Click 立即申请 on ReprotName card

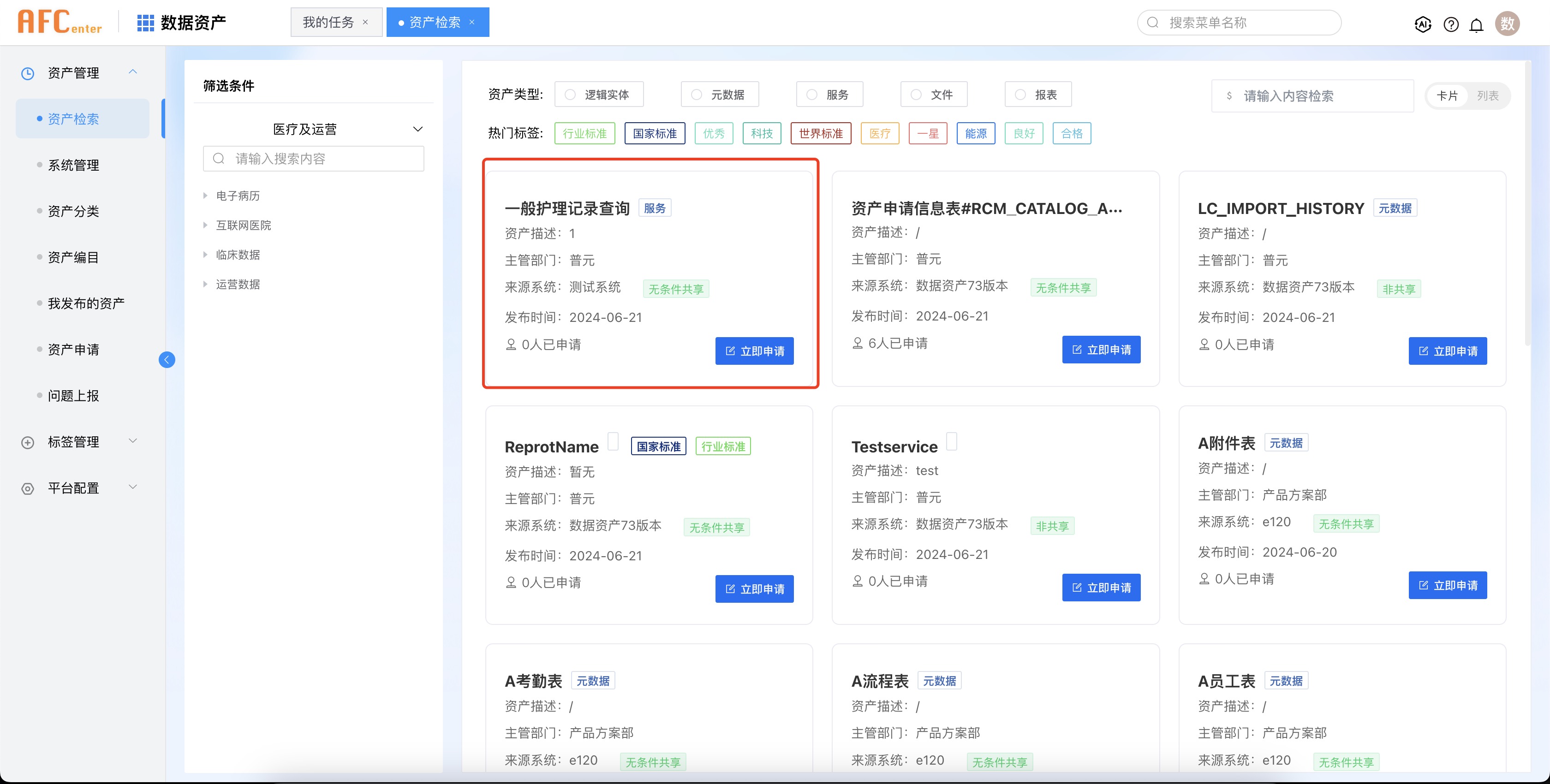tap(755, 589)
